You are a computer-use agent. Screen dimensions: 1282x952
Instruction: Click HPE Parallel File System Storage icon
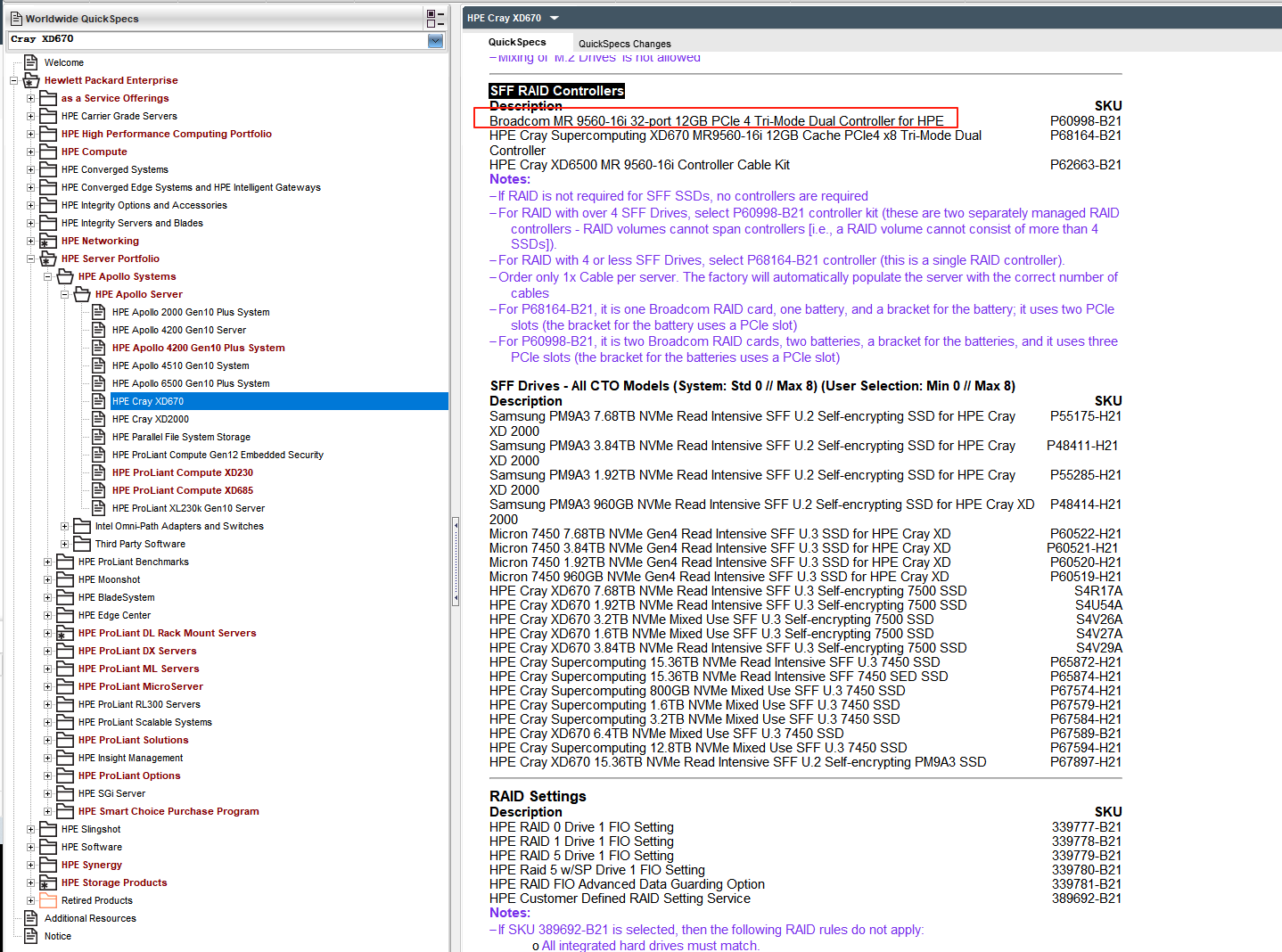pyautogui.click(x=99, y=437)
